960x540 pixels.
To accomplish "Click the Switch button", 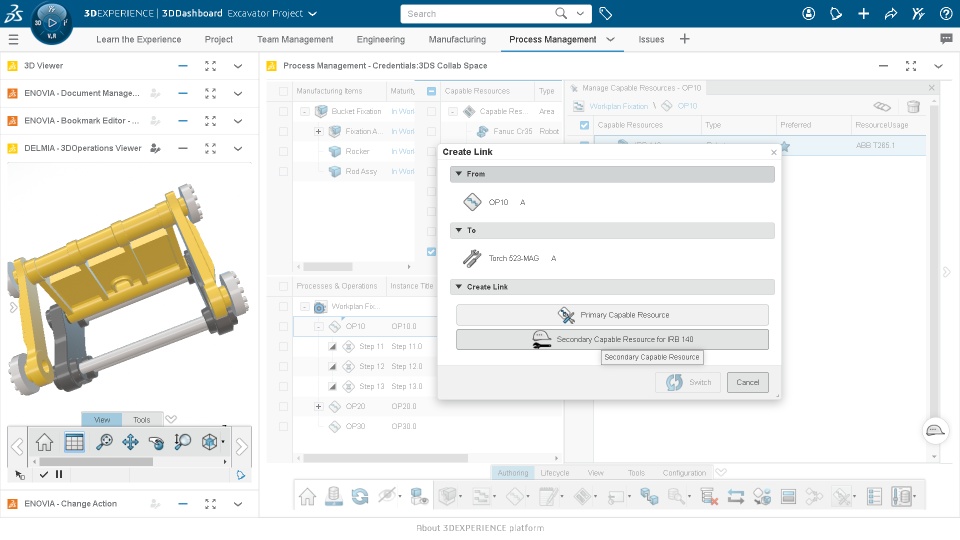I will click(689, 382).
